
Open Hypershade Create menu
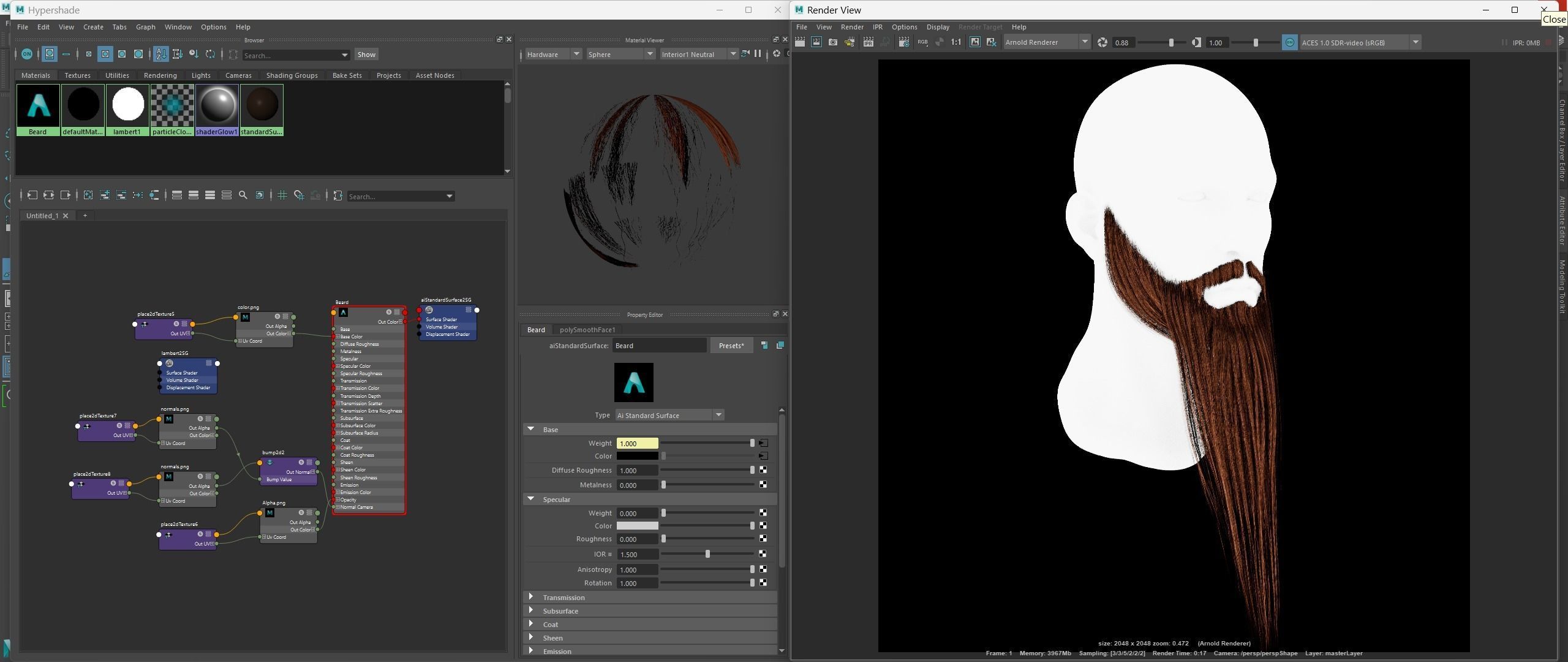point(93,27)
